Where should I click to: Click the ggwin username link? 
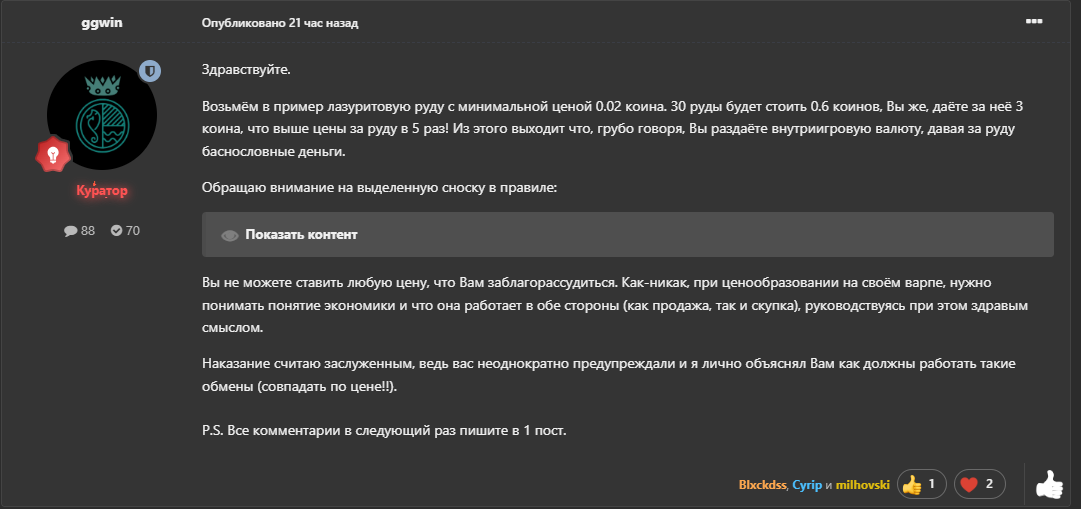(x=102, y=23)
